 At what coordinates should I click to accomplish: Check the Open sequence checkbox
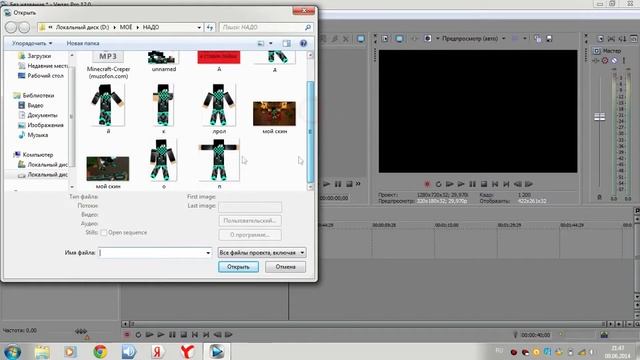point(104,233)
